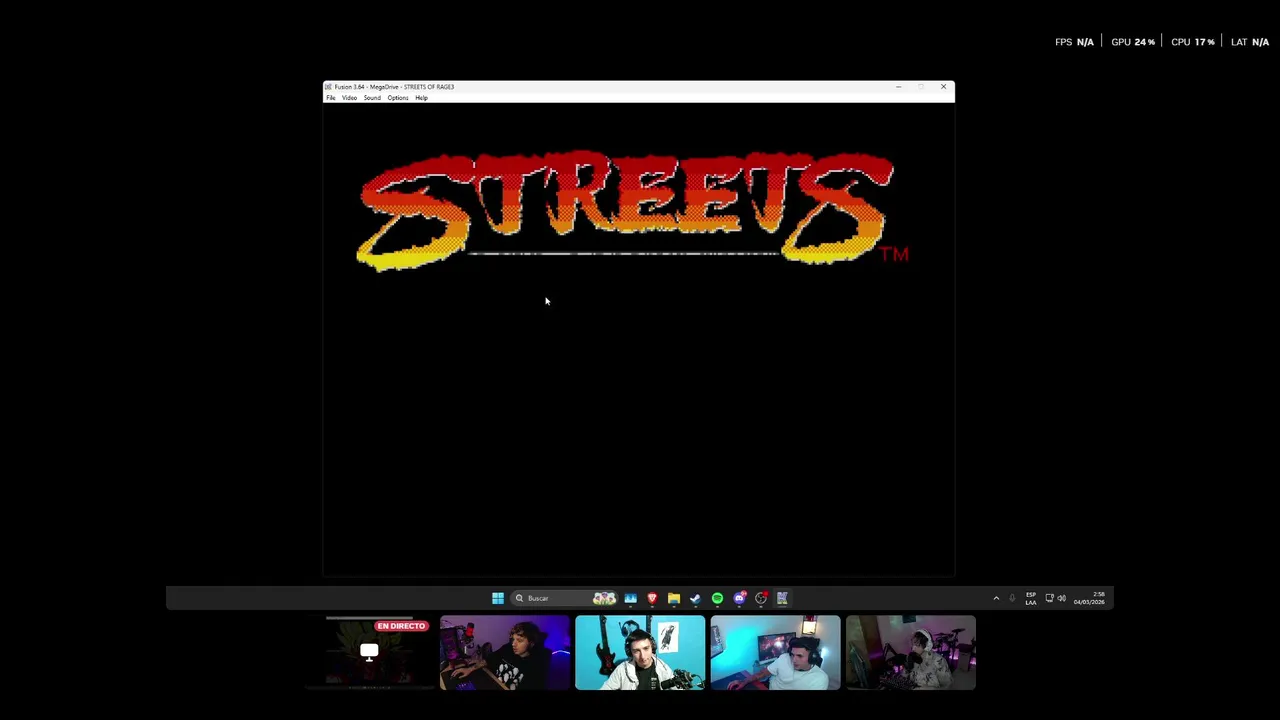Click the LAT N/A overlay readout
Screen dimensions: 1280x720
click(1250, 42)
